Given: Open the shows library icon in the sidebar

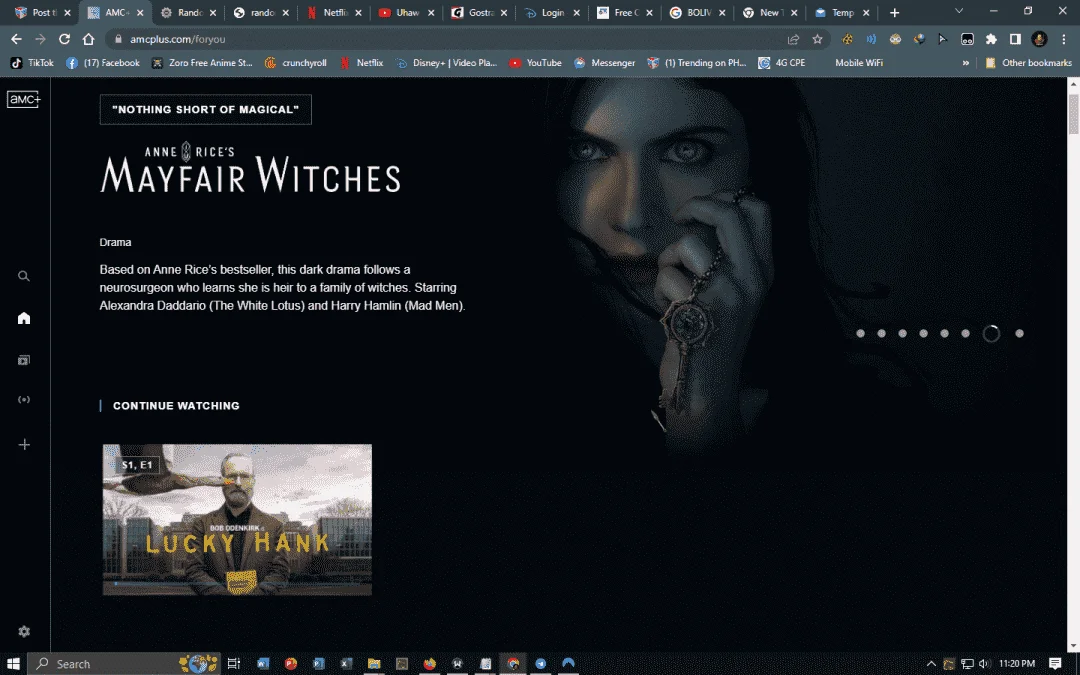Looking at the screenshot, I should 24,360.
